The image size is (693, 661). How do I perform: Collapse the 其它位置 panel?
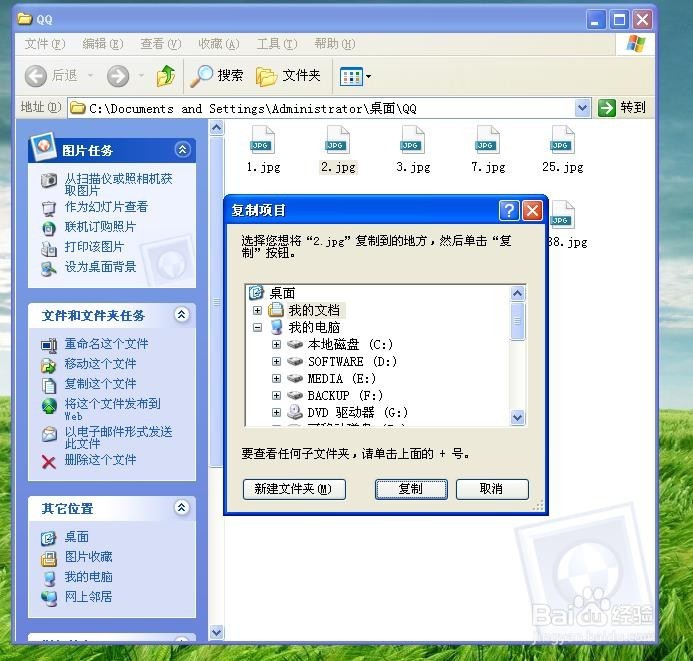pyautogui.click(x=182, y=507)
